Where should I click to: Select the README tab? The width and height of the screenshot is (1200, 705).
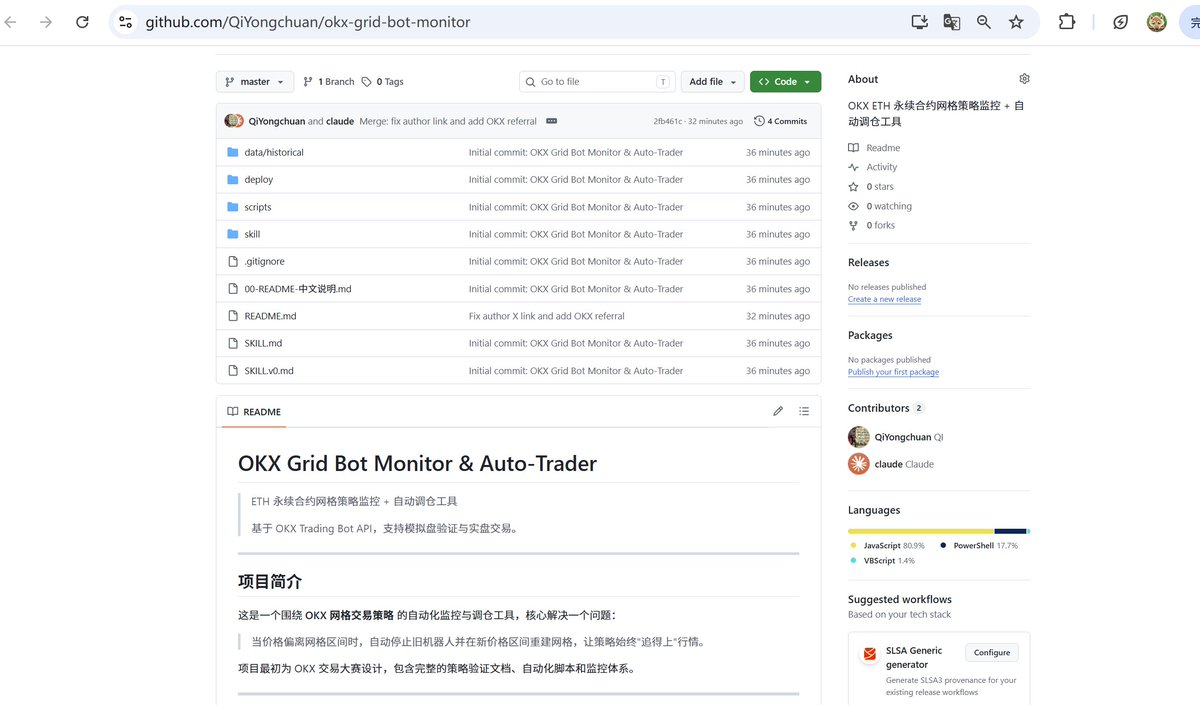[254, 412]
